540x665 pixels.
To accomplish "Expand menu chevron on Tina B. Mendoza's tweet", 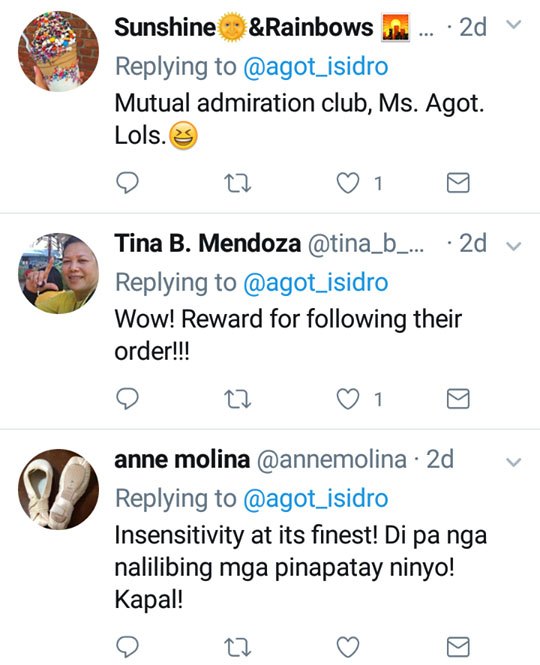I will (514, 246).
